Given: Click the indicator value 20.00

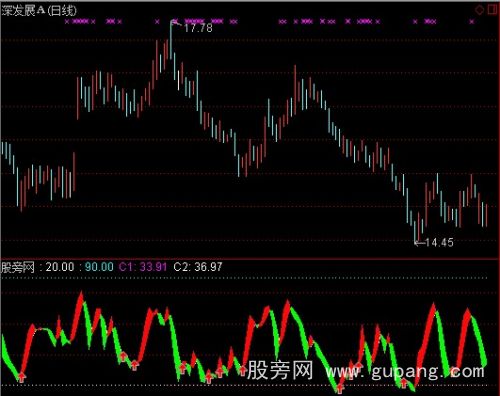Looking at the screenshot, I should click(x=60, y=267).
